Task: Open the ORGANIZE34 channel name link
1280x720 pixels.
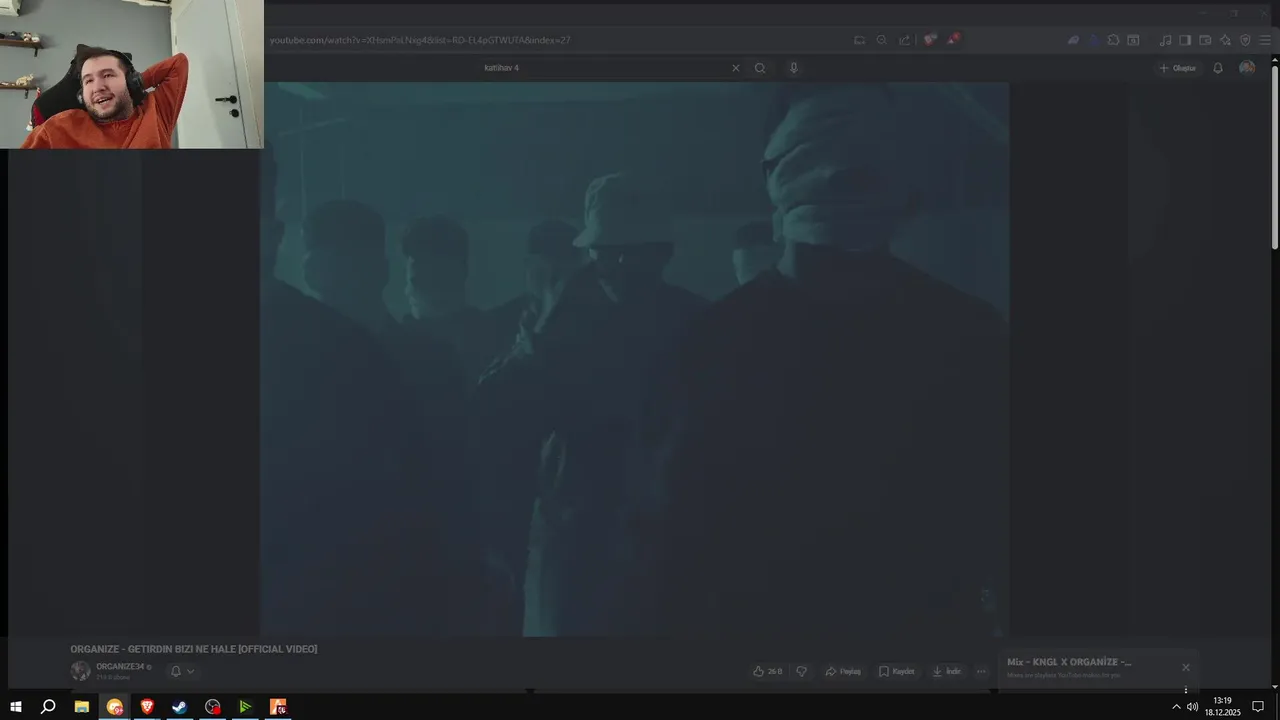Action: (120, 667)
